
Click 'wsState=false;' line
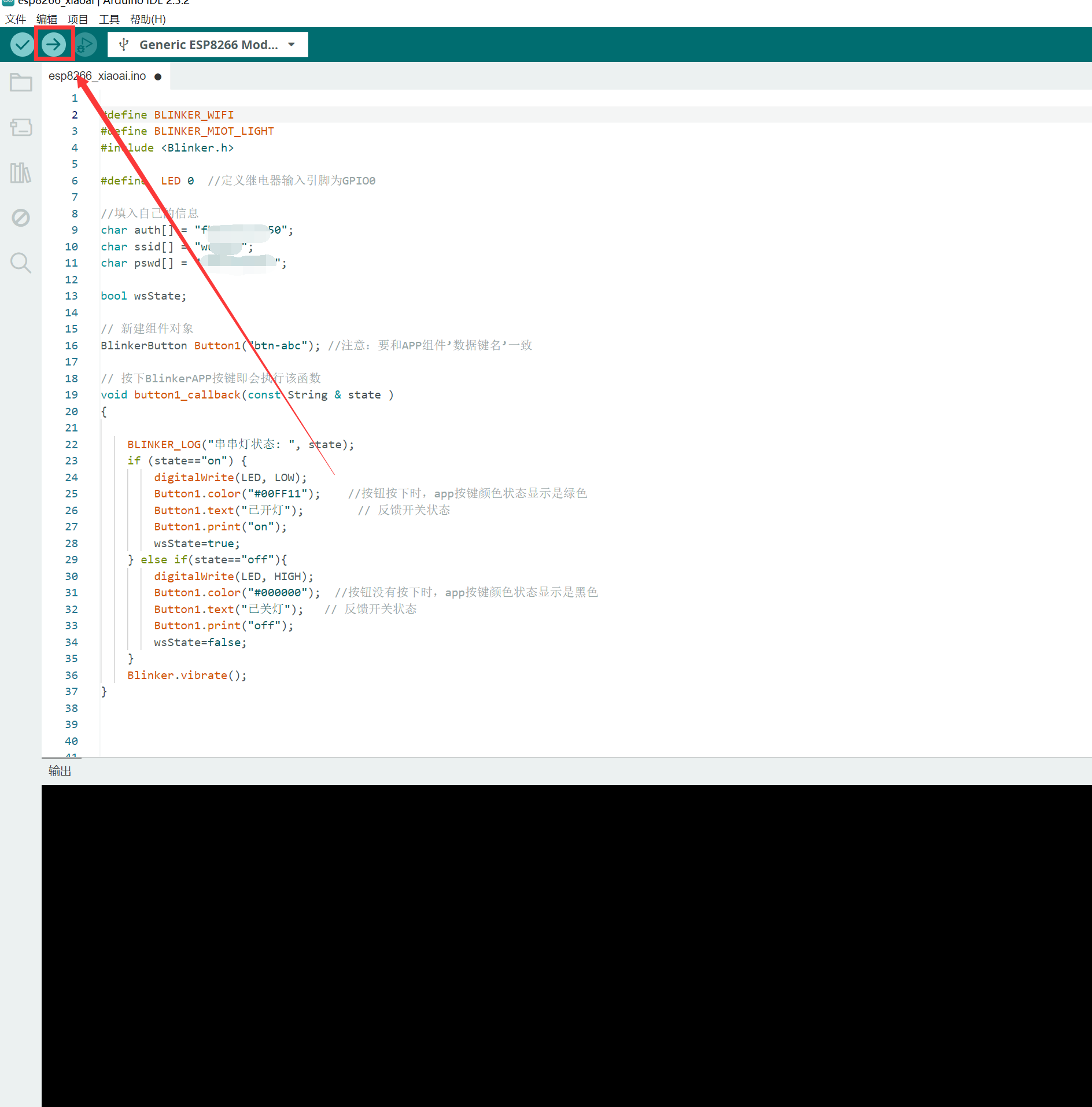[x=200, y=642]
